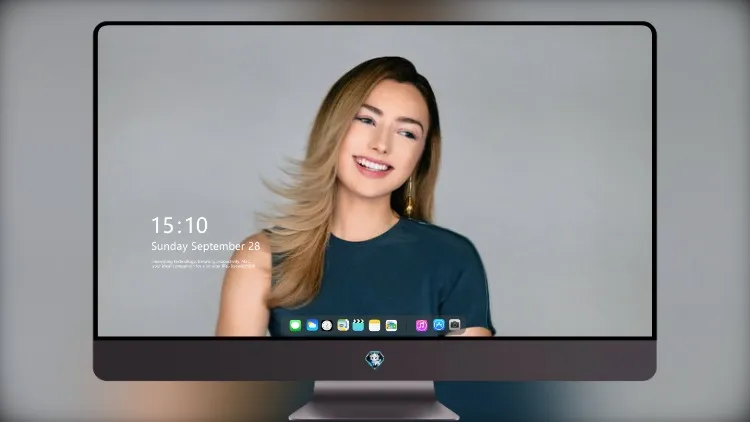Open the Clock app in dock
This screenshot has width=750, height=422.
(x=327, y=325)
